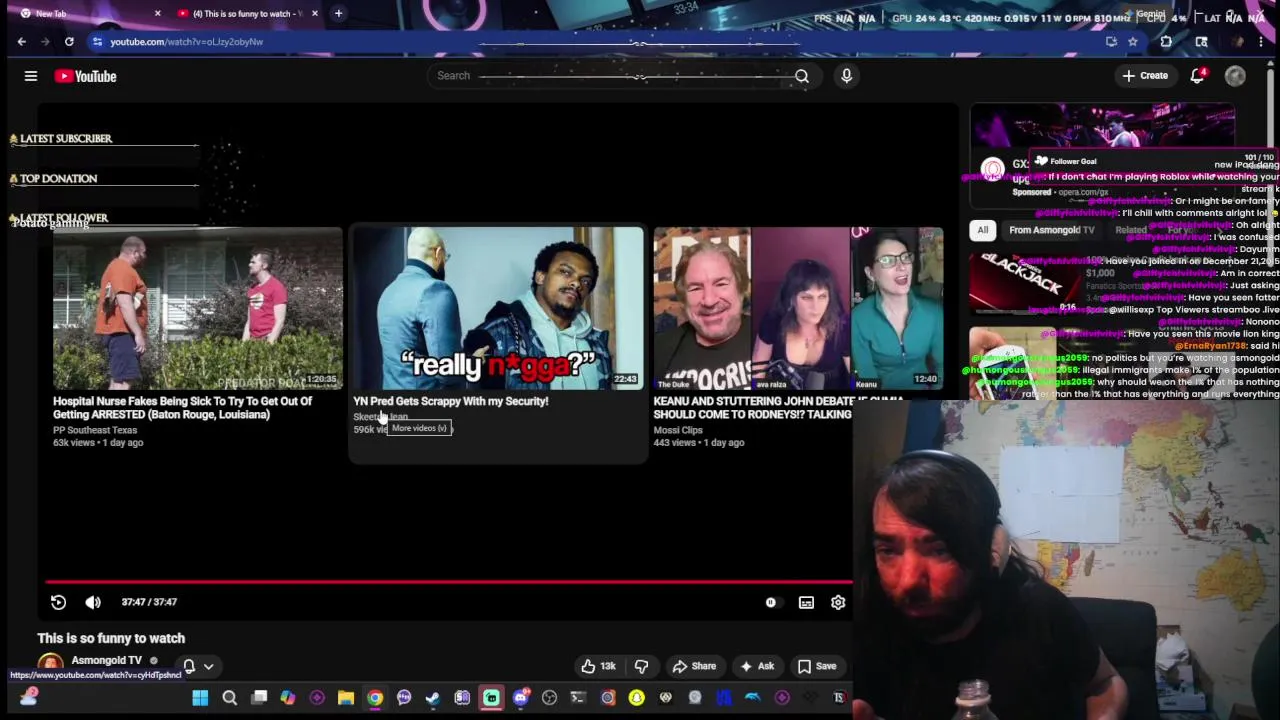Image resolution: width=1280 pixels, height=720 pixels.
Task: Click the Create button
Action: (x=1145, y=76)
